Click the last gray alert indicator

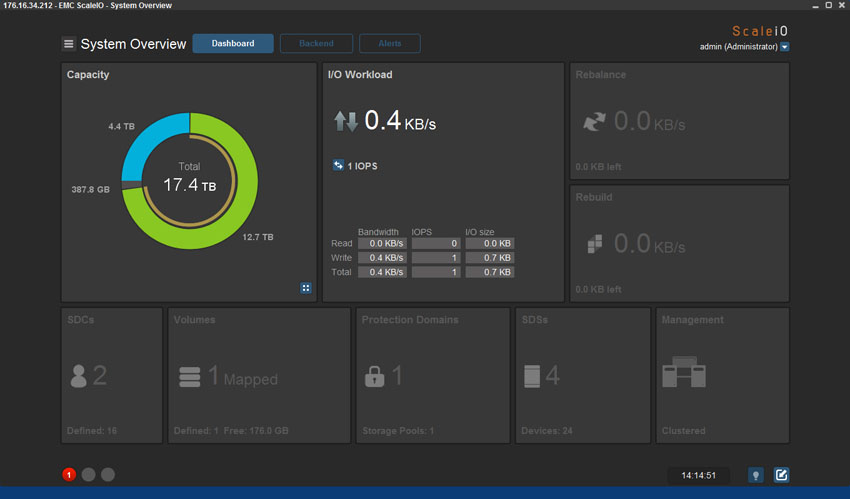click(108, 475)
